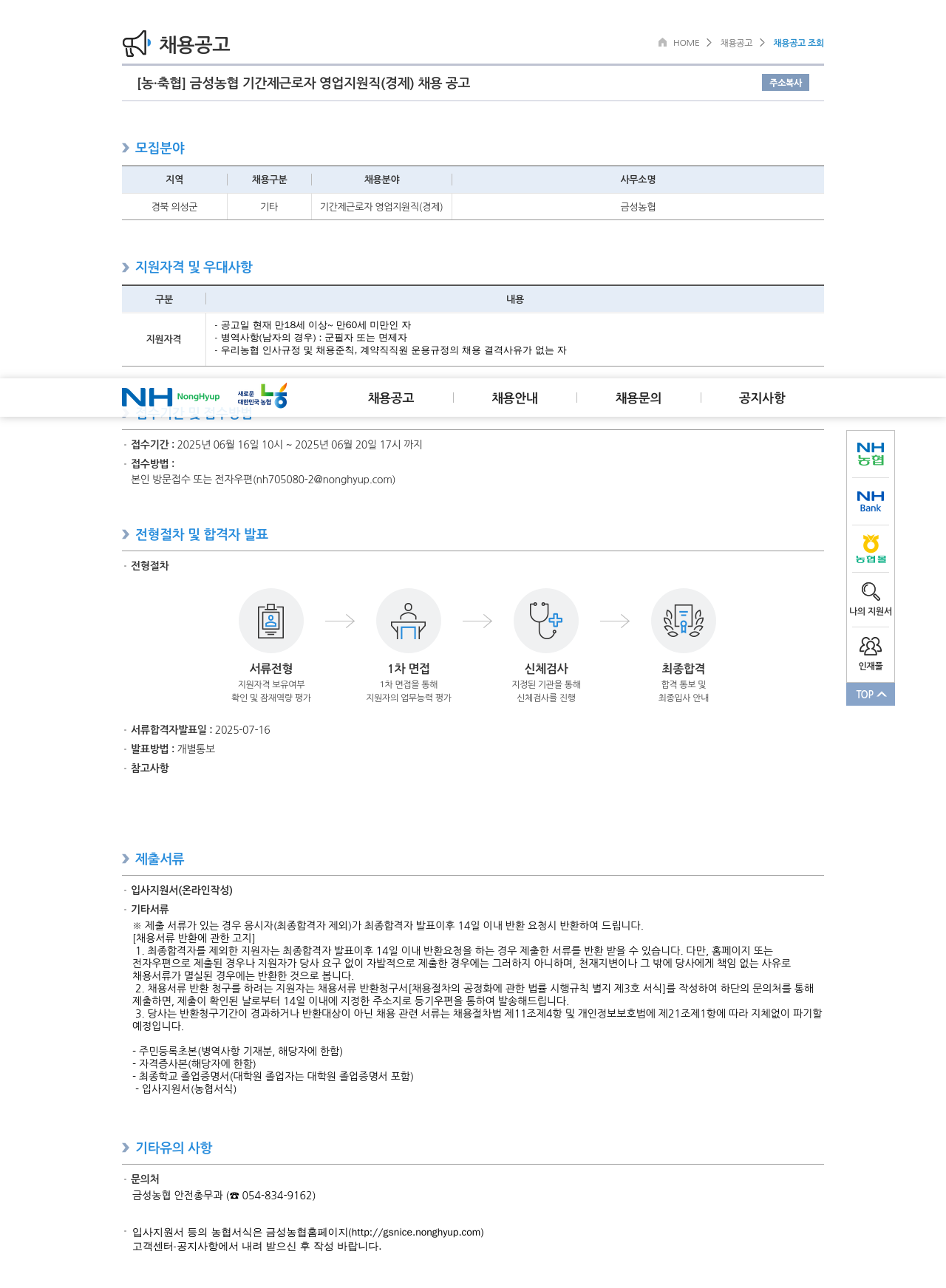
Task: Click the 주민등록초본 document line
Action: pos(237,1051)
